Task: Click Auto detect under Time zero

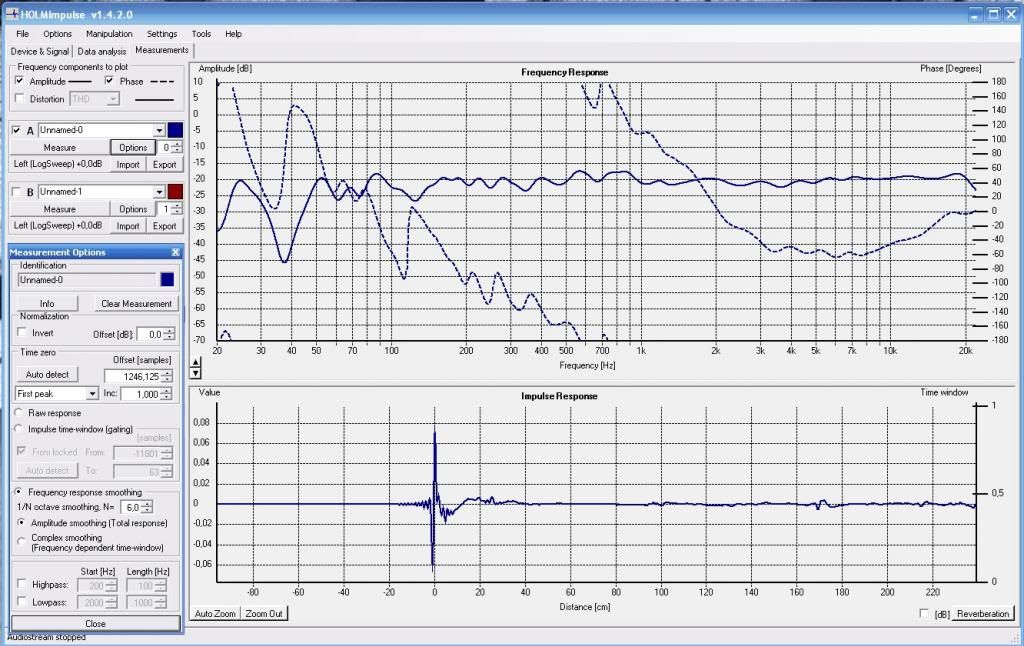Action: pos(47,374)
